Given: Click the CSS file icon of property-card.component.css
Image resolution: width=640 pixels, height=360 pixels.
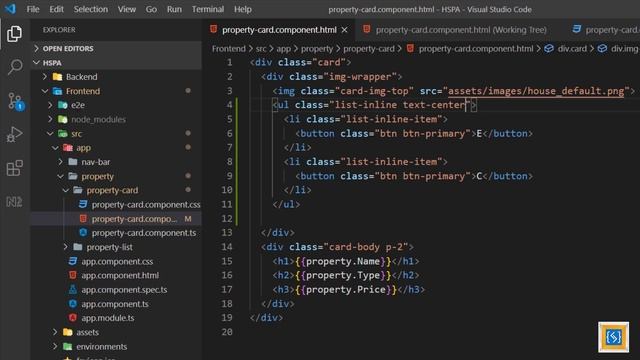Looking at the screenshot, I should coord(83,204).
